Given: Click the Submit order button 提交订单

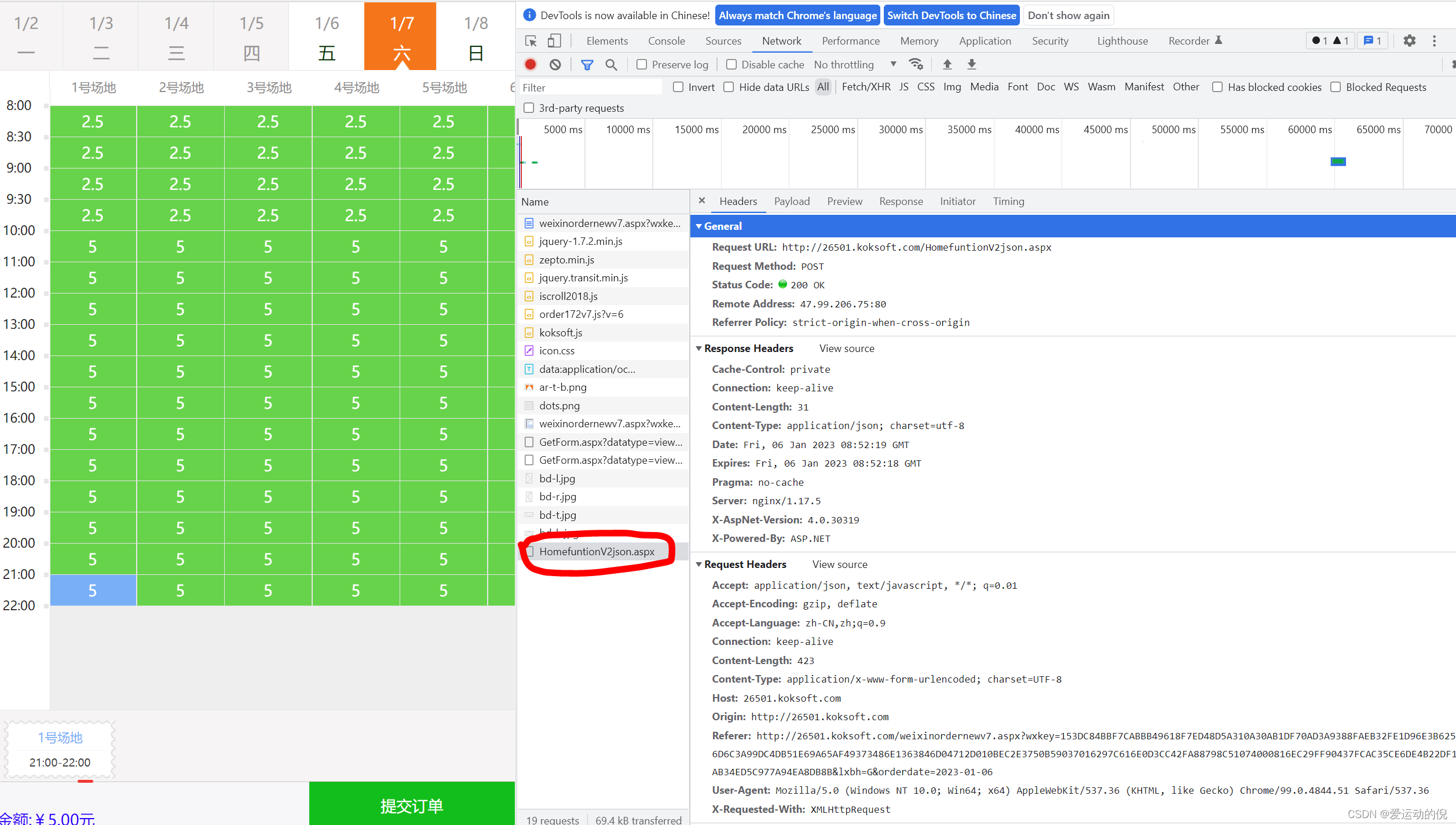Looking at the screenshot, I should coord(410,805).
